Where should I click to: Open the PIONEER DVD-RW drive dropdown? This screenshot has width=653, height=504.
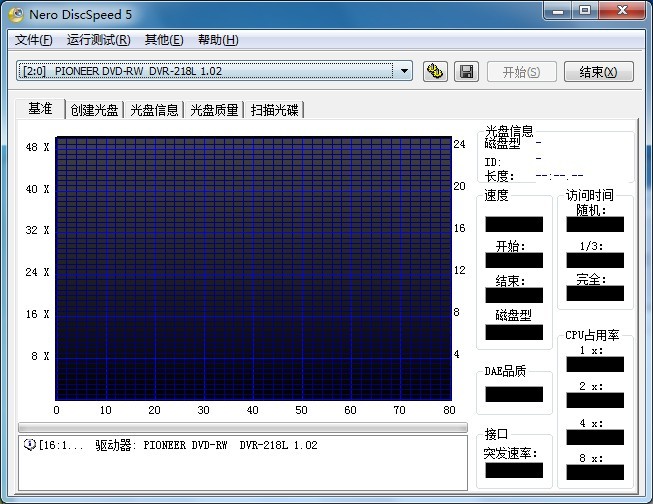[404, 71]
